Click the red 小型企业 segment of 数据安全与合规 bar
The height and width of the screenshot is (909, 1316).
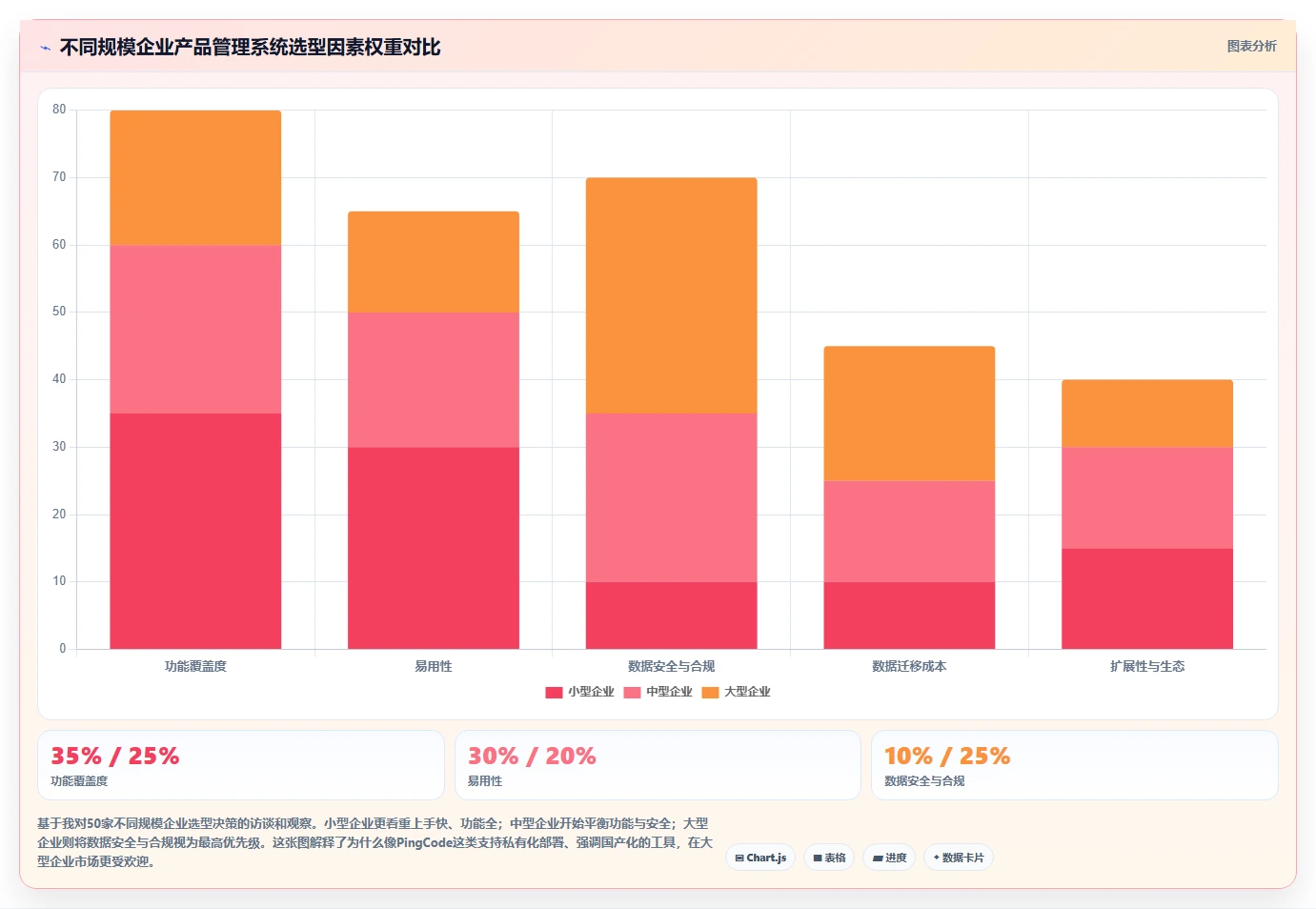[672, 616]
